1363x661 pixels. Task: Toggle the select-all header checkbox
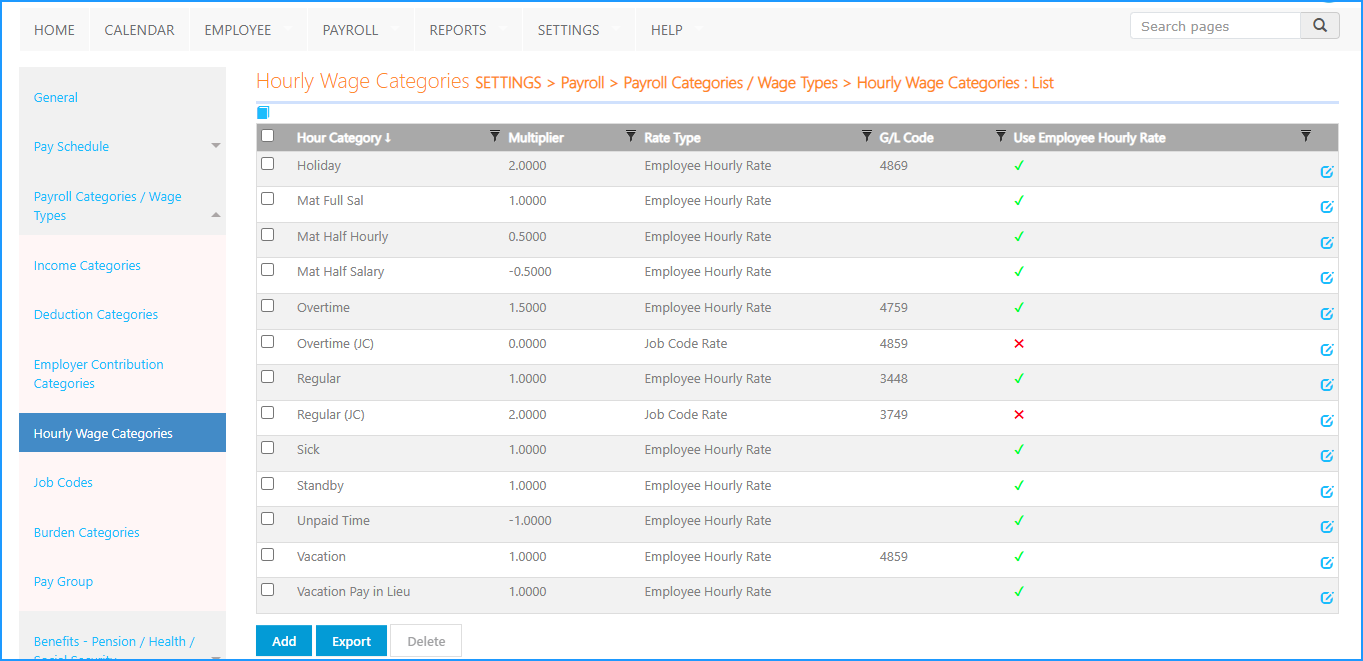[267, 136]
